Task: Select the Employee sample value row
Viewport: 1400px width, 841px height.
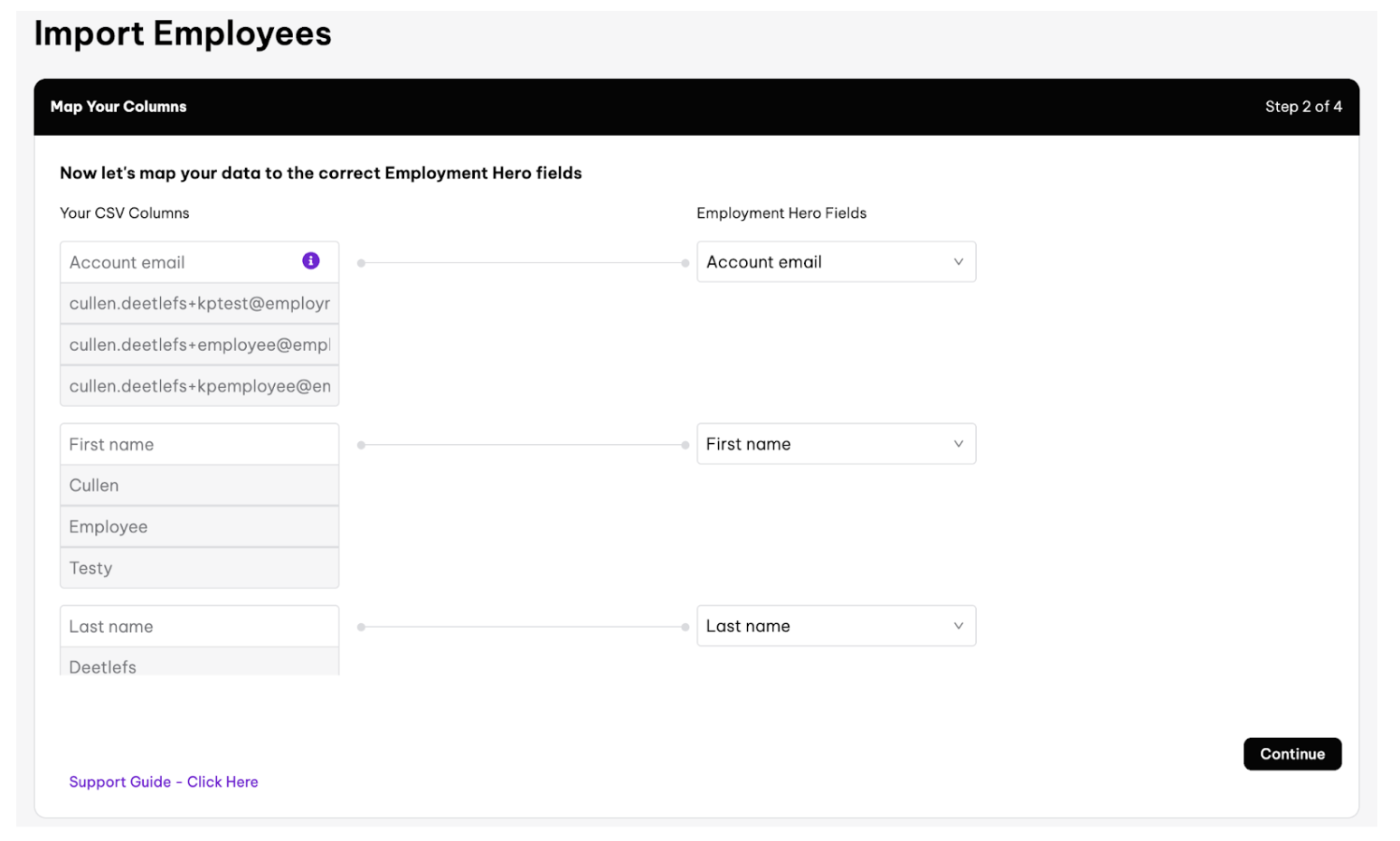Action: pos(199,527)
